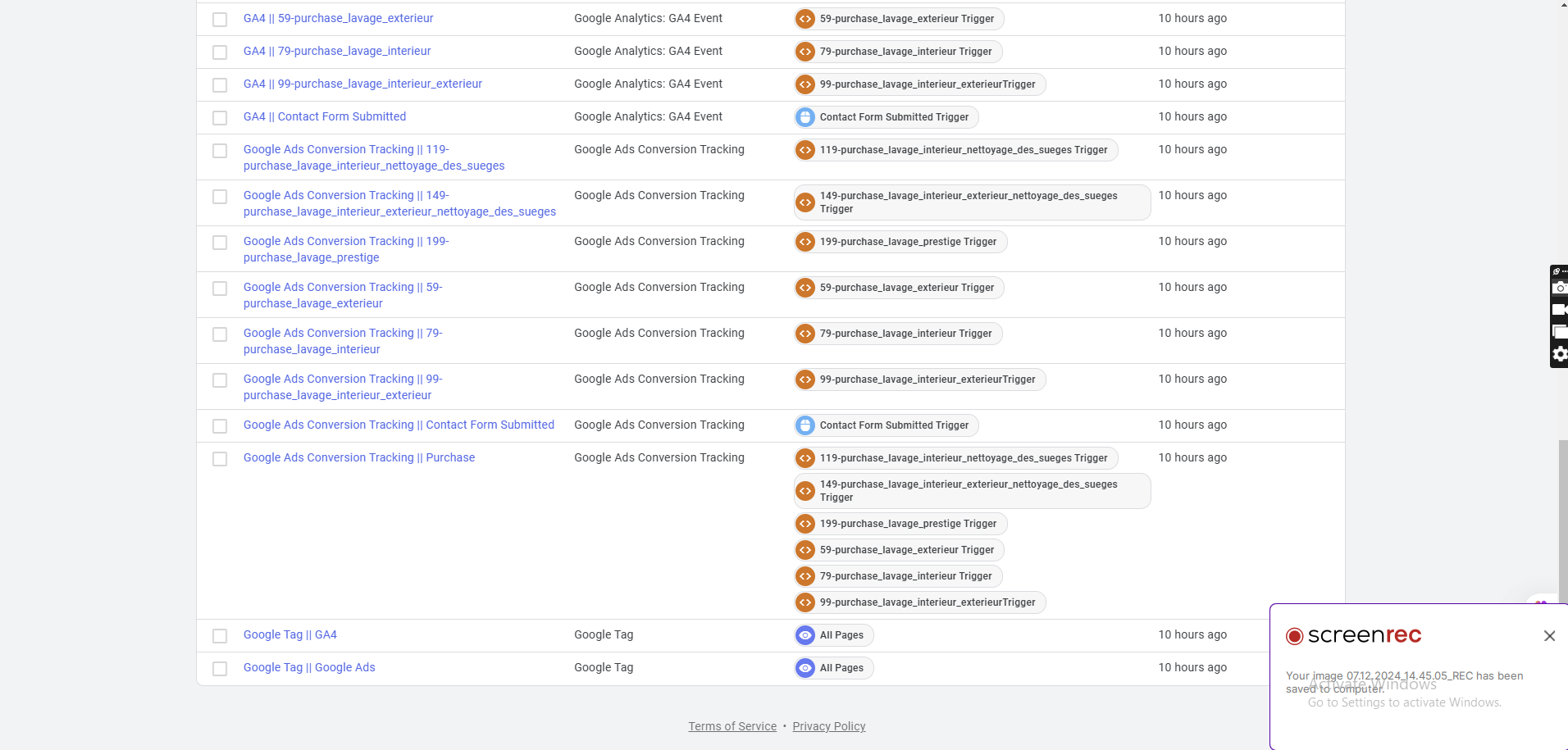The height and width of the screenshot is (750, 1568).
Task: Open Google Ads Conversion Tracking || 119-purchase tag
Action: coord(374,157)
